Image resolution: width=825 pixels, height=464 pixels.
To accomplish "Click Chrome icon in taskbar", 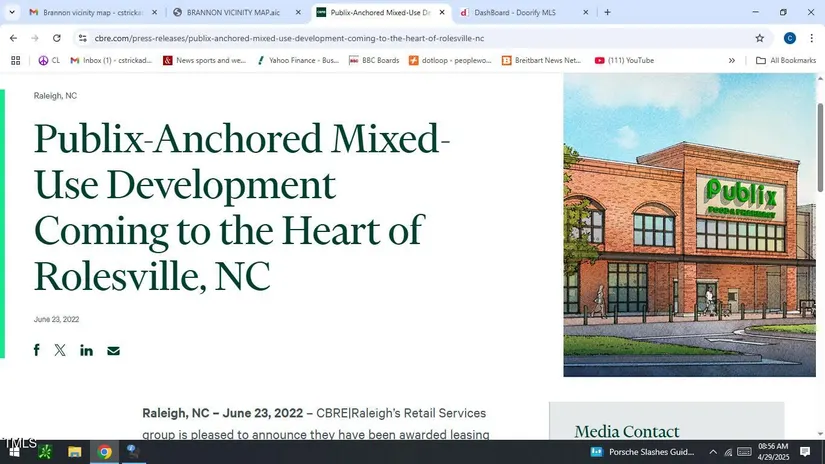I will pyautogui.click(x=104, y=452).
